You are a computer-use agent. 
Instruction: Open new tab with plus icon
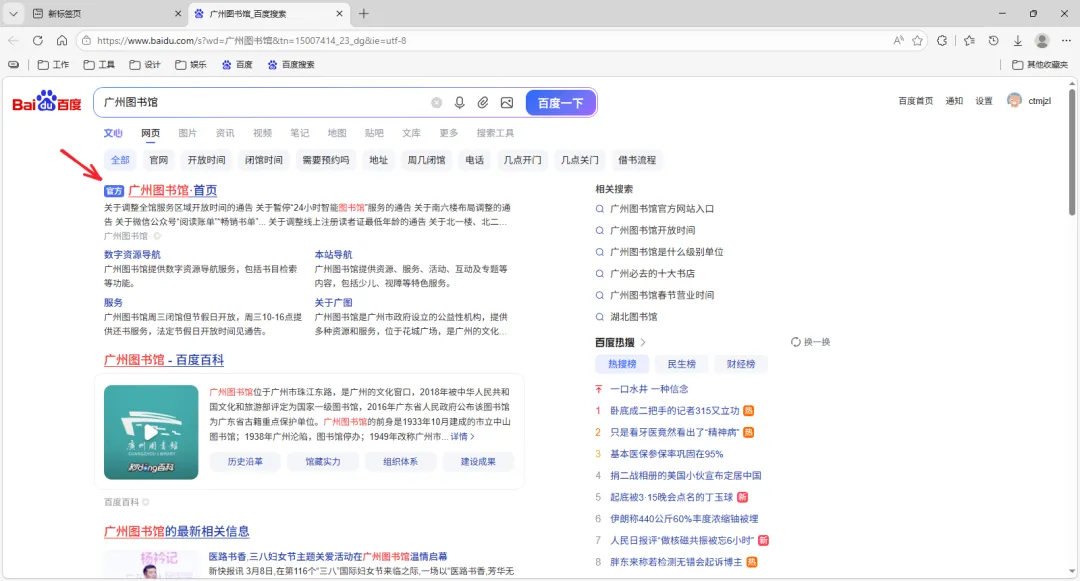pos(364,13)
